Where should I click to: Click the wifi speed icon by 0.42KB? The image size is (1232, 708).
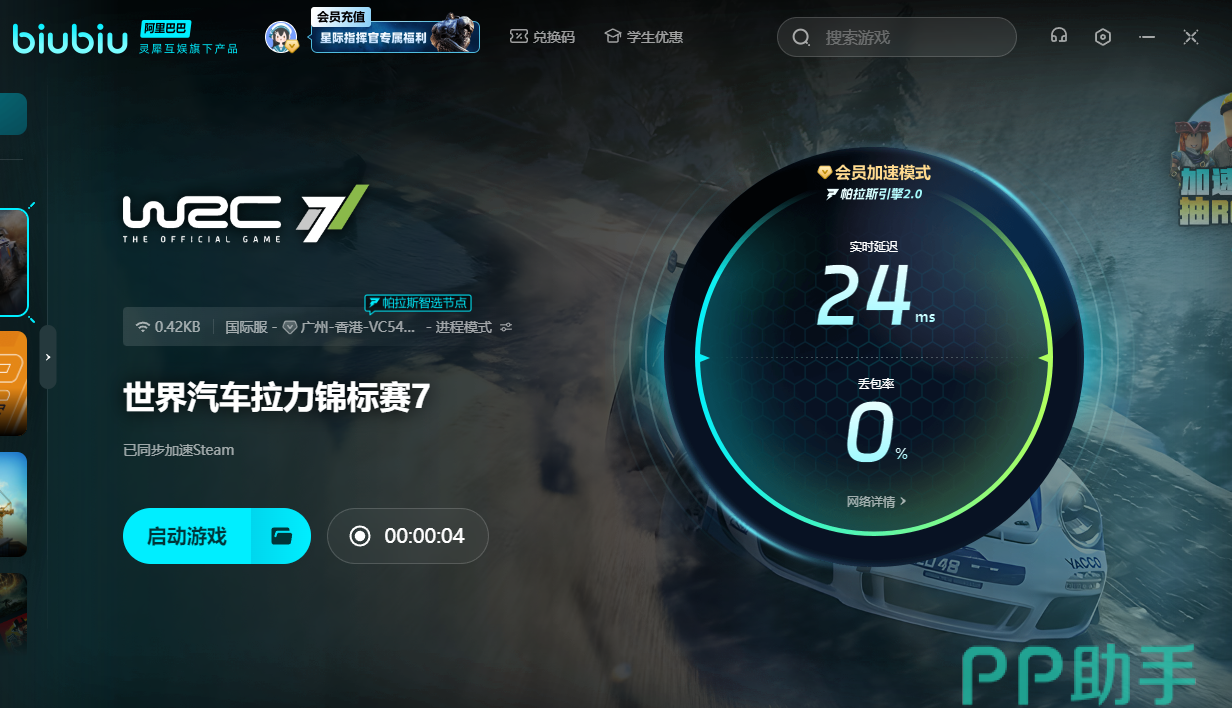click(x=143, y=327)
